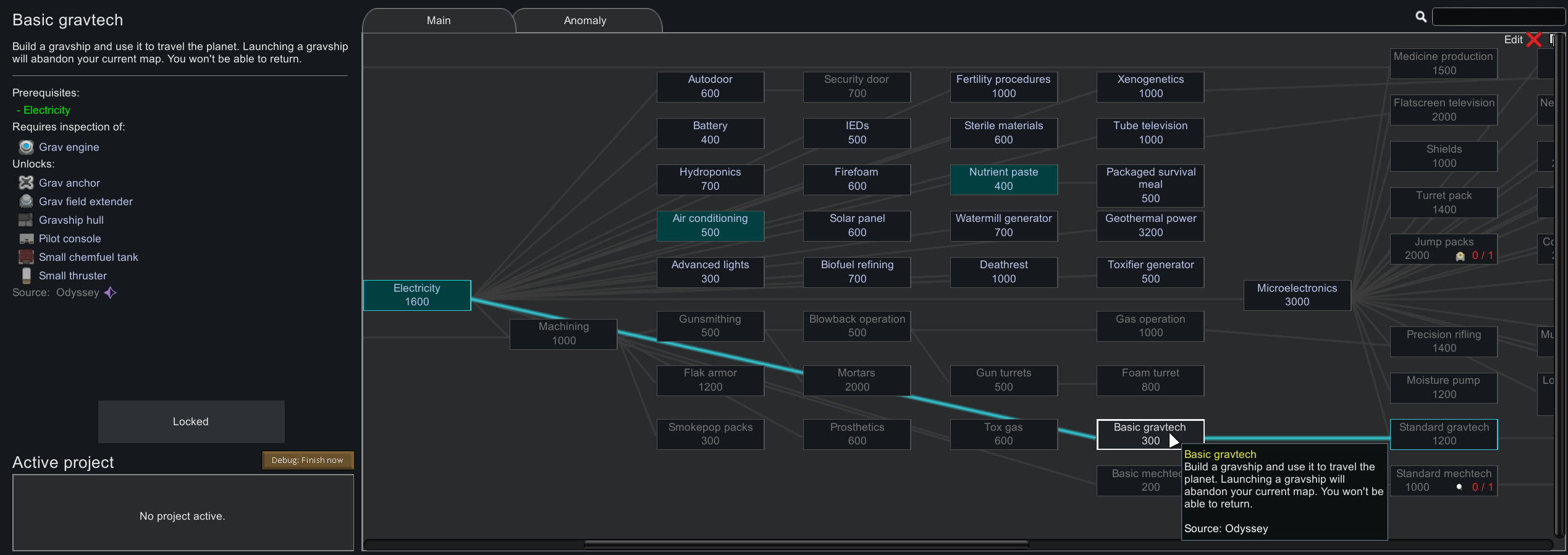Click the Jump packs techprint icon
Image resolution: width=1568 pixels, height=555 pixels.
click(x=1461, y=256)
